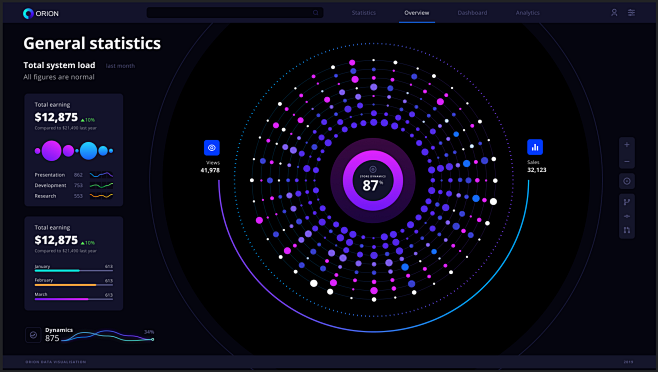Screen dimensions: 658x372
Task: Switch to the Dashboard tab
Action: pyautogui.click(x=473, y=13)
